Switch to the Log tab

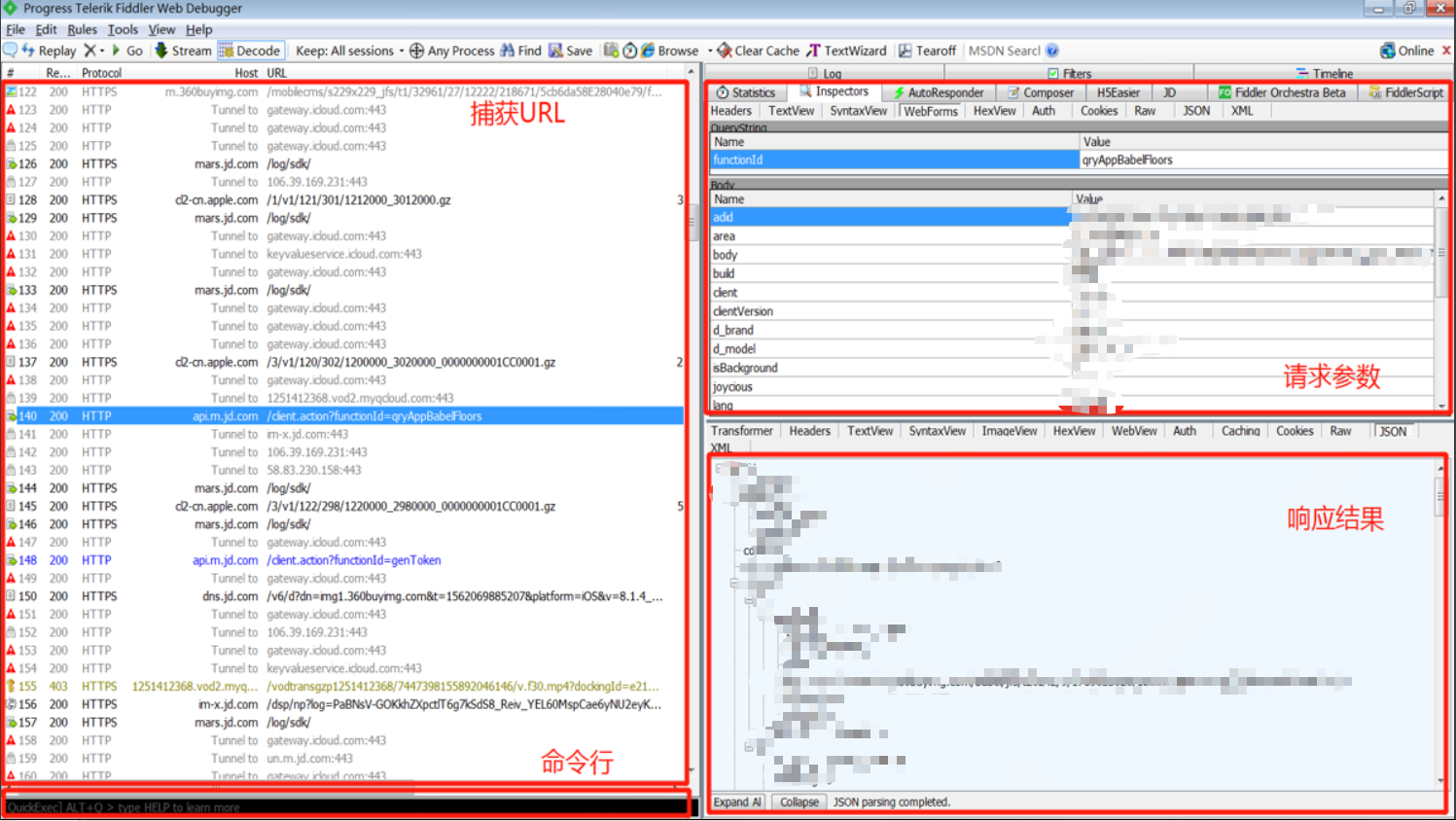click(x=824, y=73)
